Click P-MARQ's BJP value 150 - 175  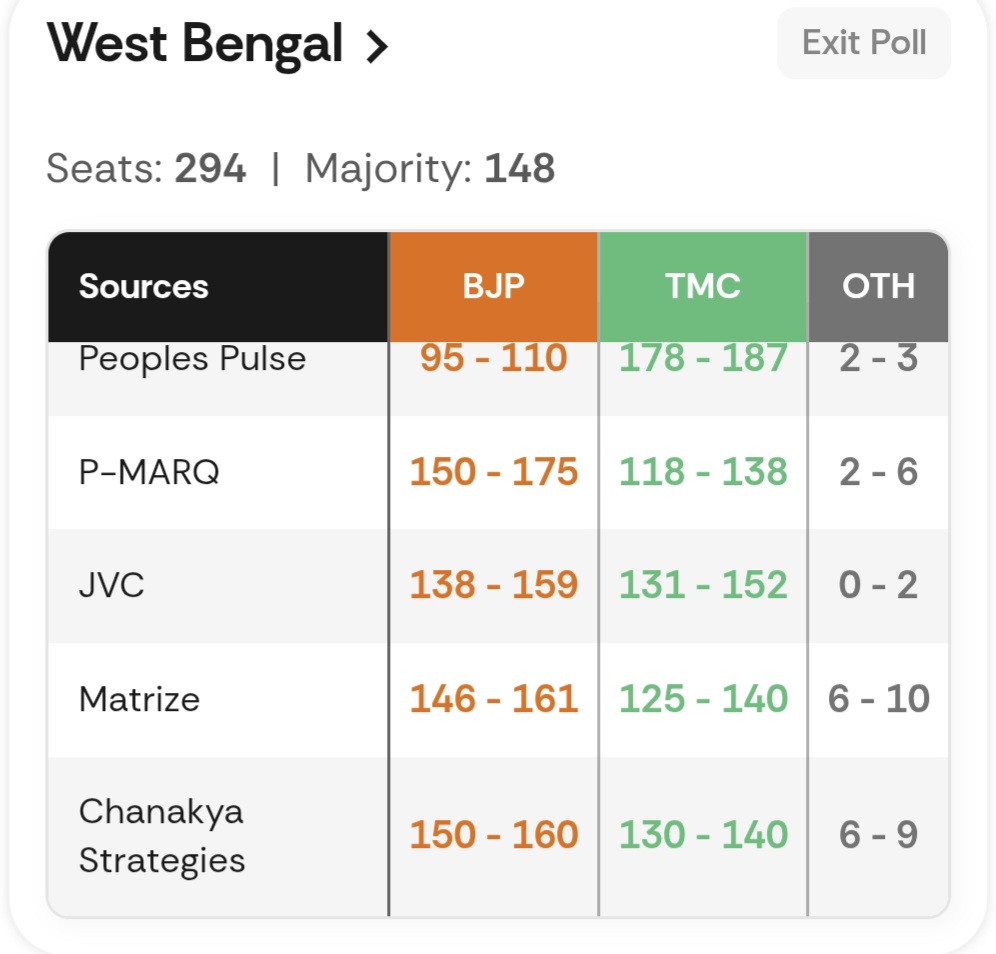coord(494,472)
